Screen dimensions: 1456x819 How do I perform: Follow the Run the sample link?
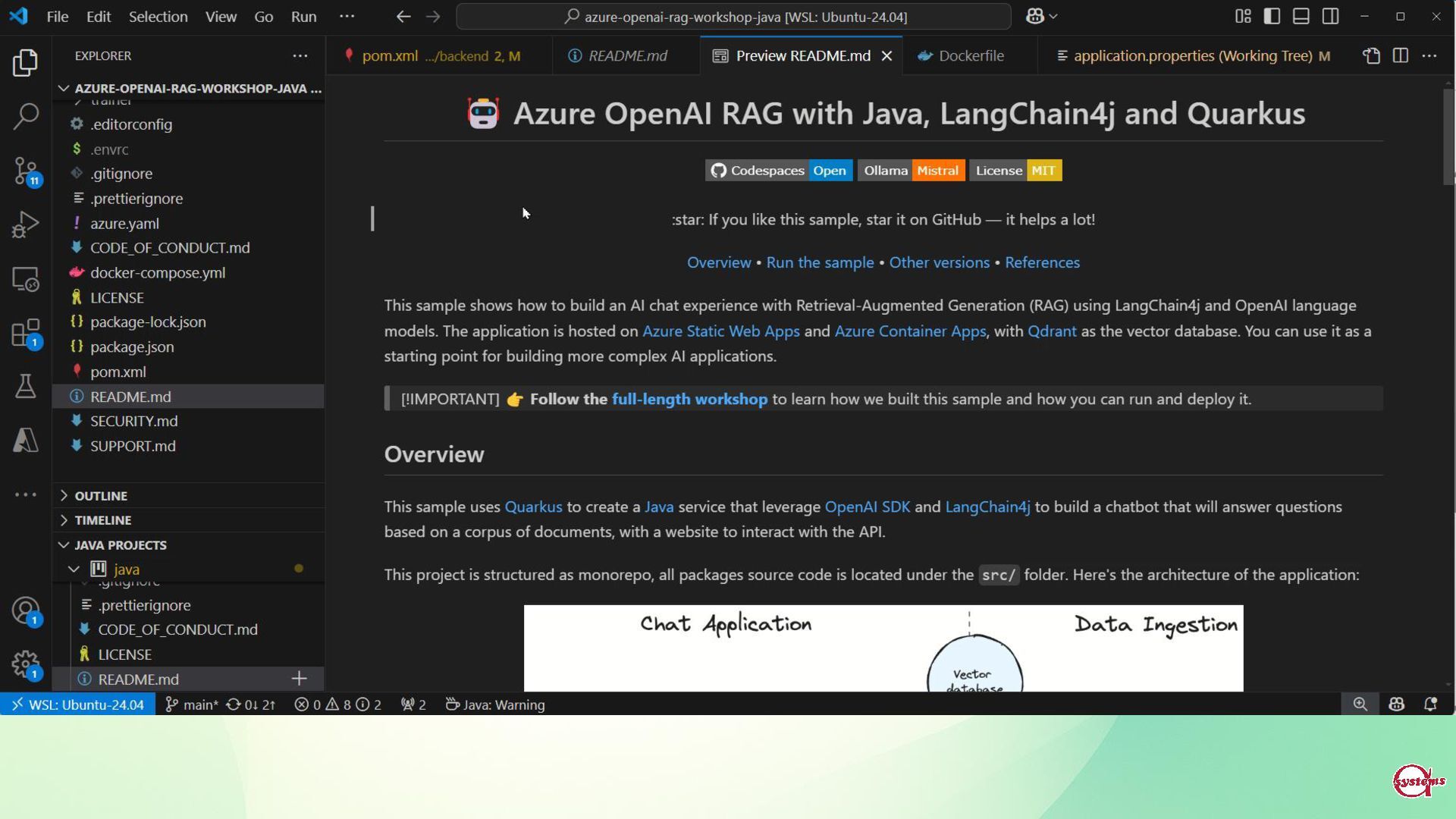pos(820,262)
